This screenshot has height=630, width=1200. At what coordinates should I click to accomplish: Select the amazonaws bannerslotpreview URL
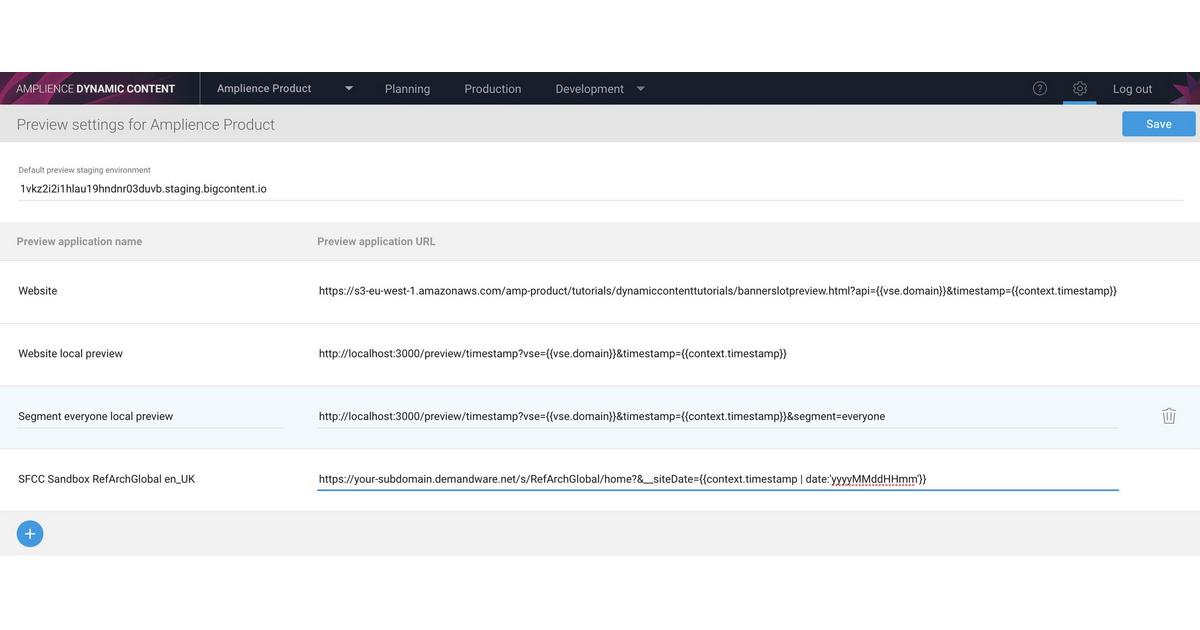click(x=718, y=291)
